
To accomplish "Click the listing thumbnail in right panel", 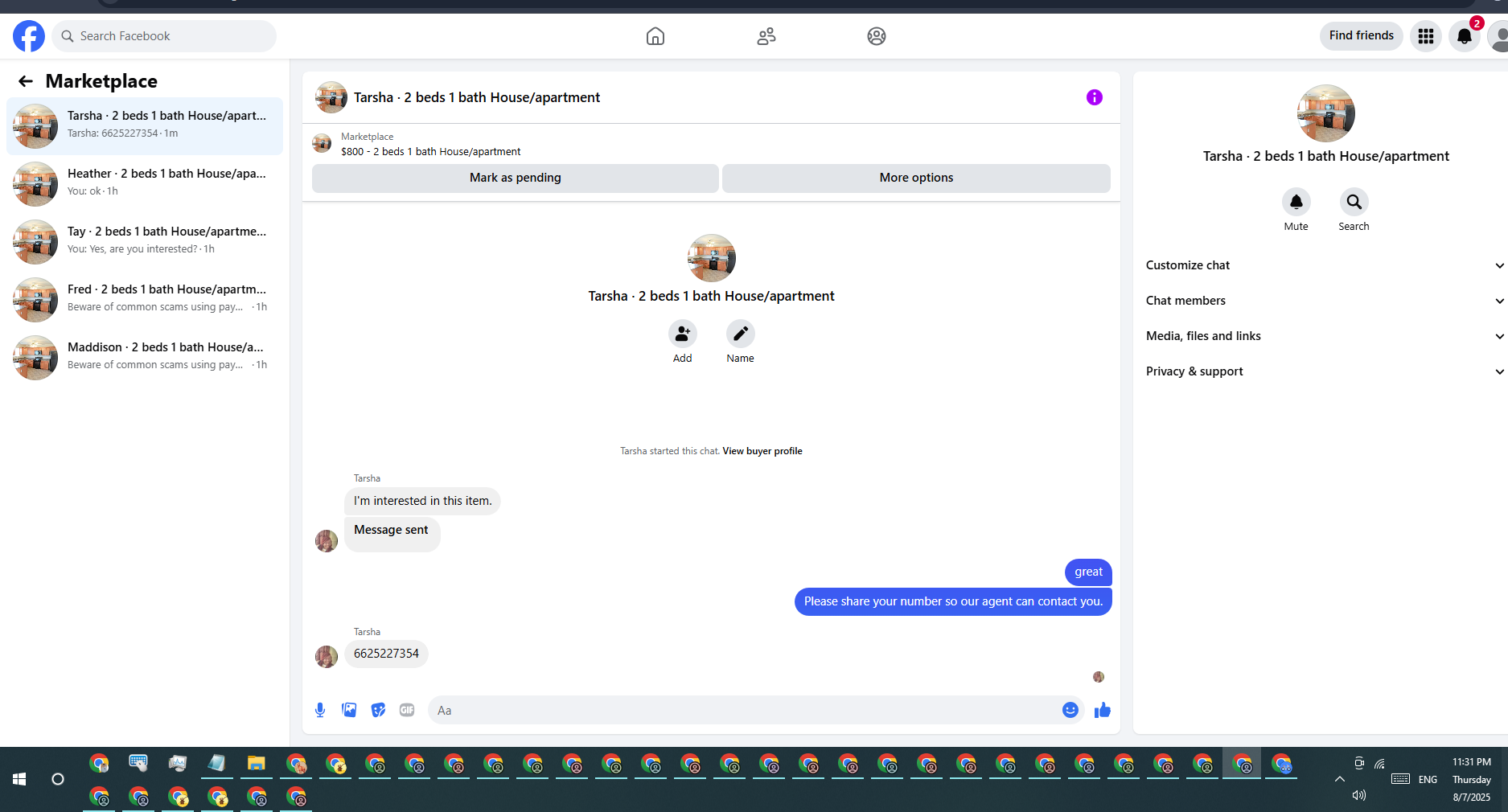I will tap(1326, 113).
